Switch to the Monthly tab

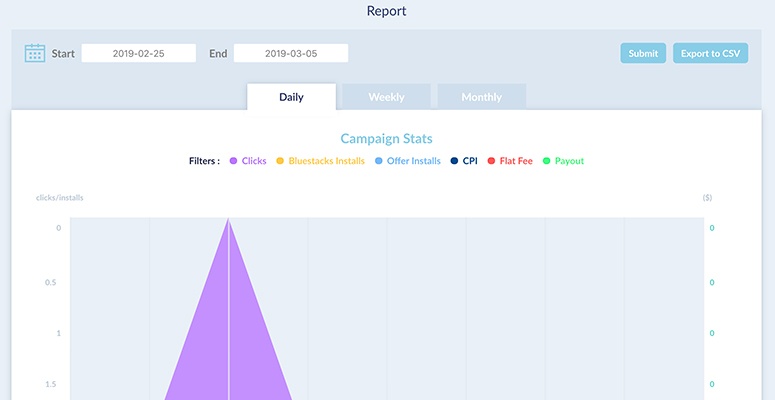[481, 97]
